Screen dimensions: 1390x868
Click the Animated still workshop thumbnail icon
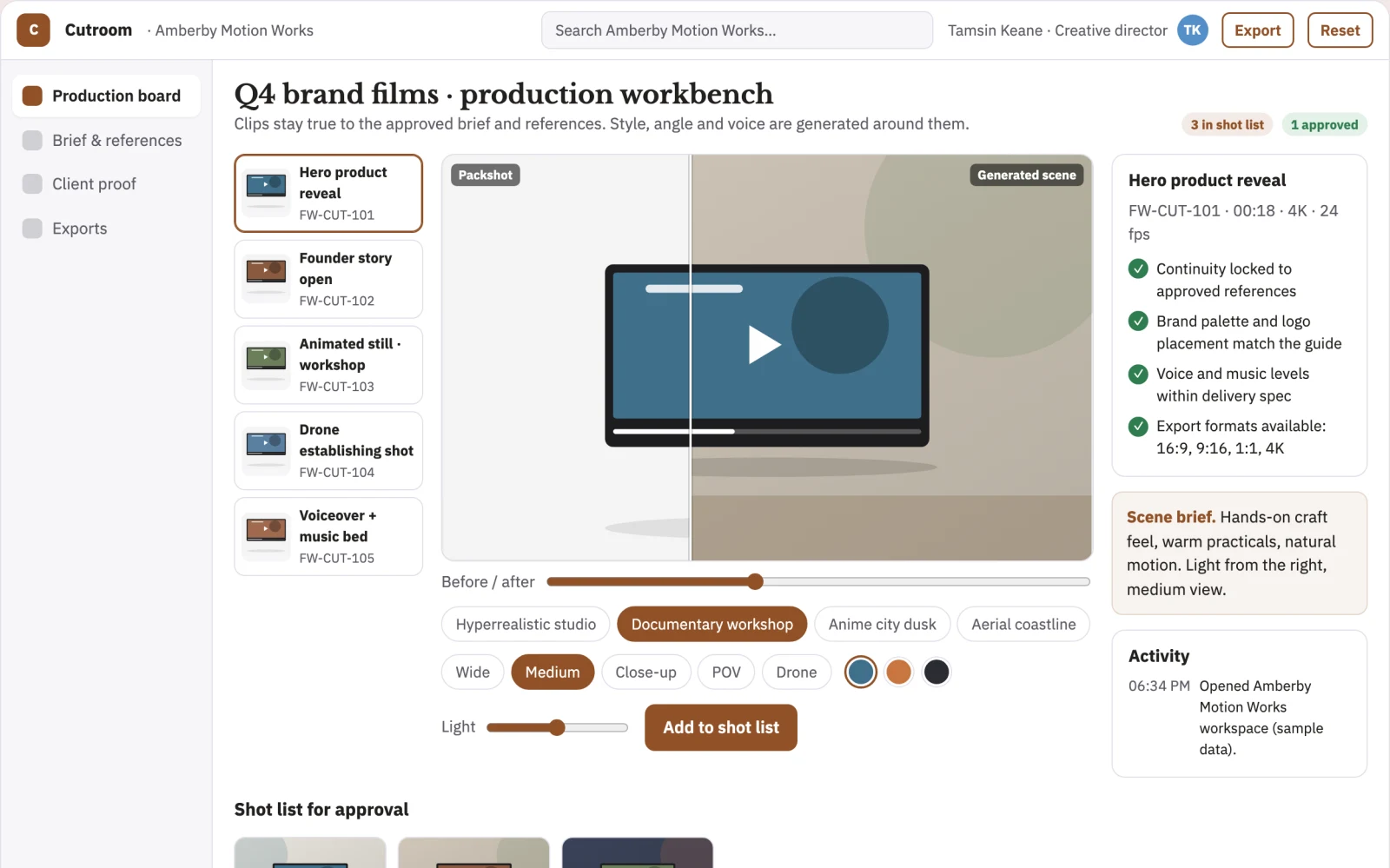click(x=266, y=365)
